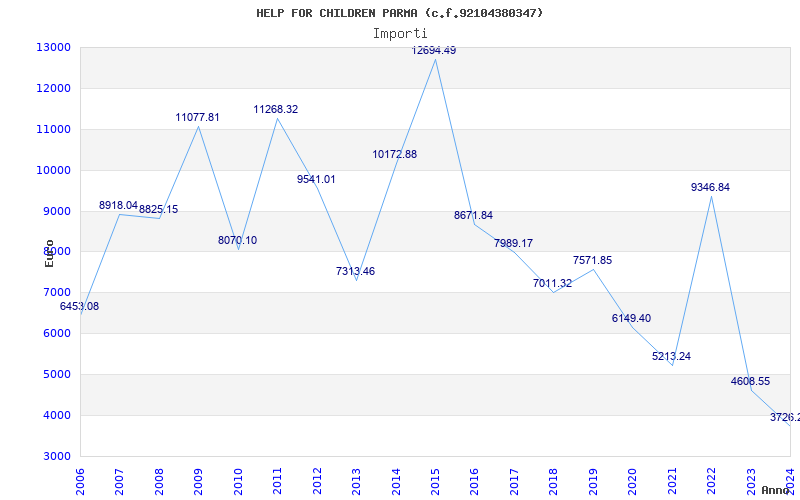Click the Importi subtitle
The image size is (800, 500).
pos(400,34)
